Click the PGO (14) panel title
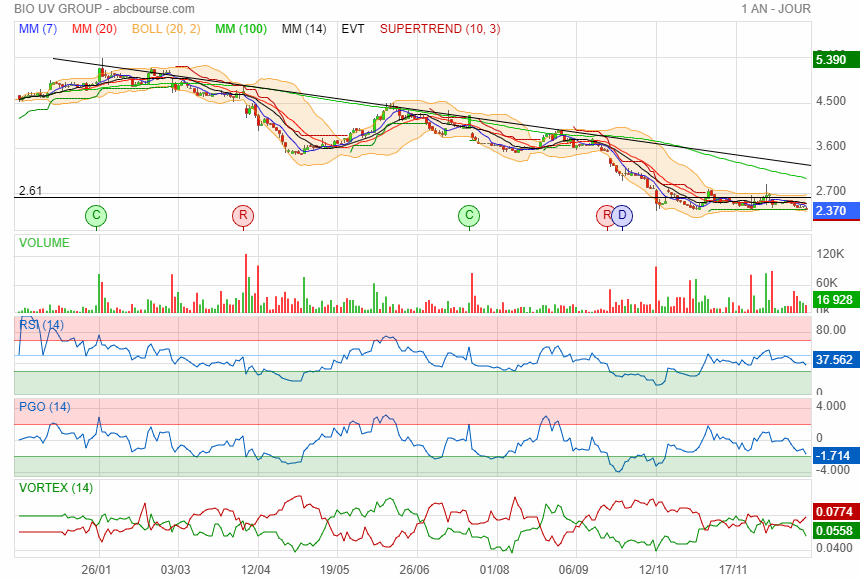The height and width of the screenshot is (580, 860). click(x=44, y=407)
